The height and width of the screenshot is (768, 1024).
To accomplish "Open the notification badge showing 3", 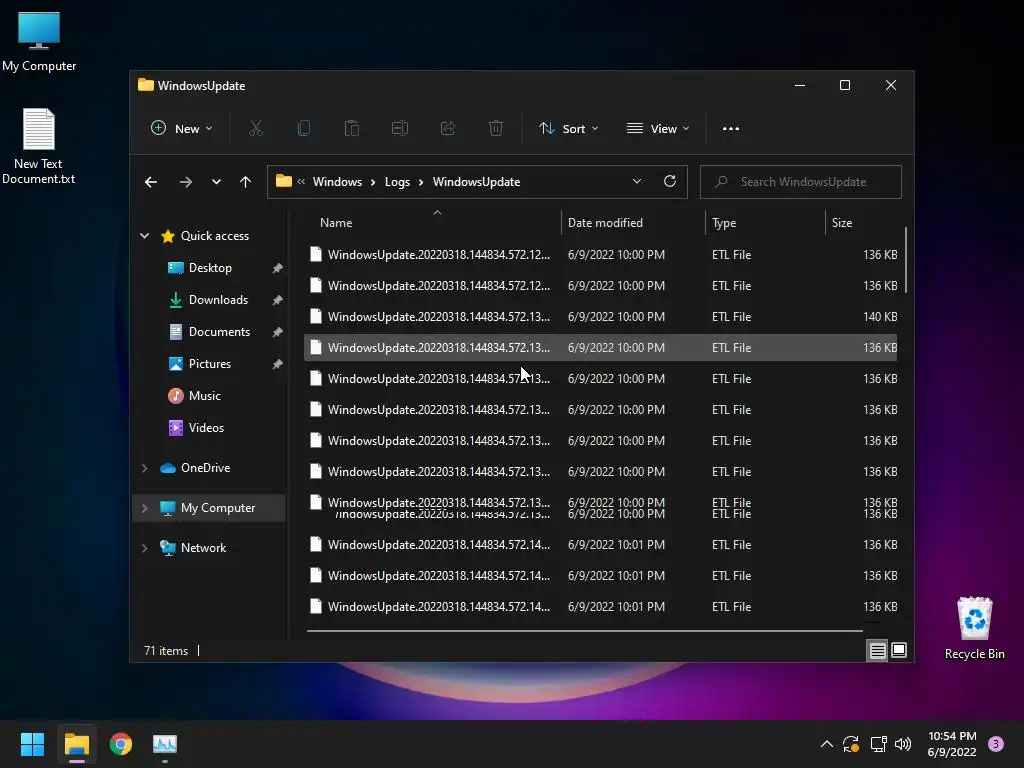I will click(996, 744).
